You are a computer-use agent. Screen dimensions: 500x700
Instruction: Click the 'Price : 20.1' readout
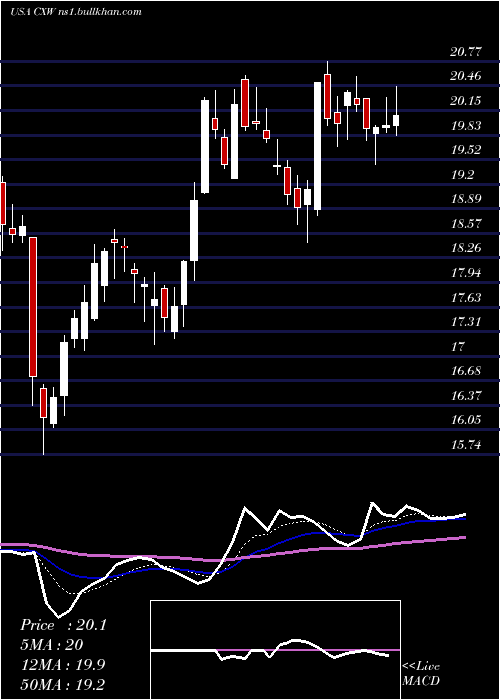pyautogui.click(x=63, y=625)
